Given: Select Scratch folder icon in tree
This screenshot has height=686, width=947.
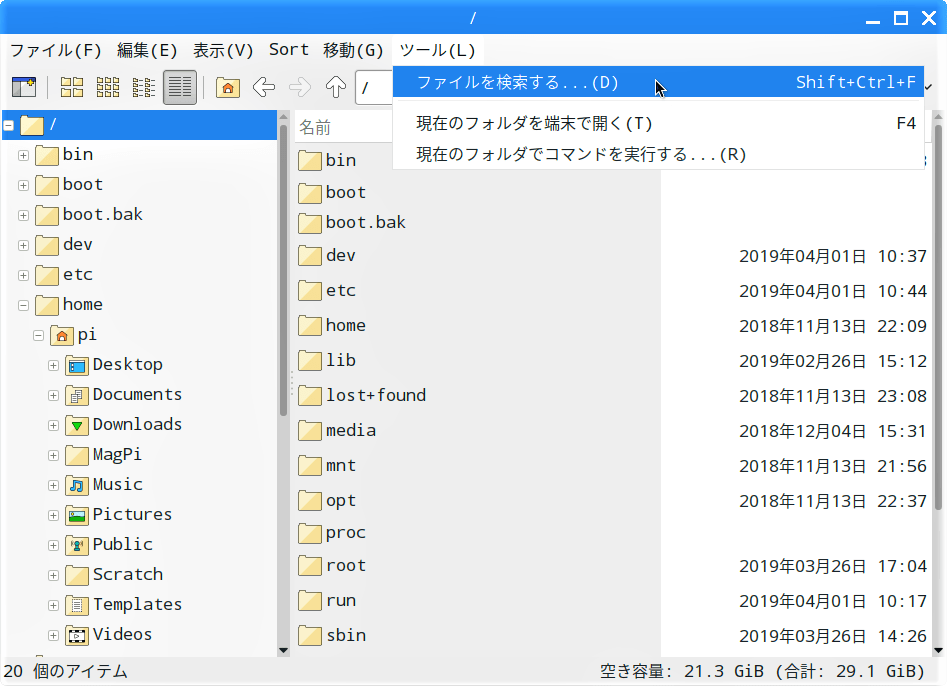Looking at the screenshot, I should click(x=77, y=575).
